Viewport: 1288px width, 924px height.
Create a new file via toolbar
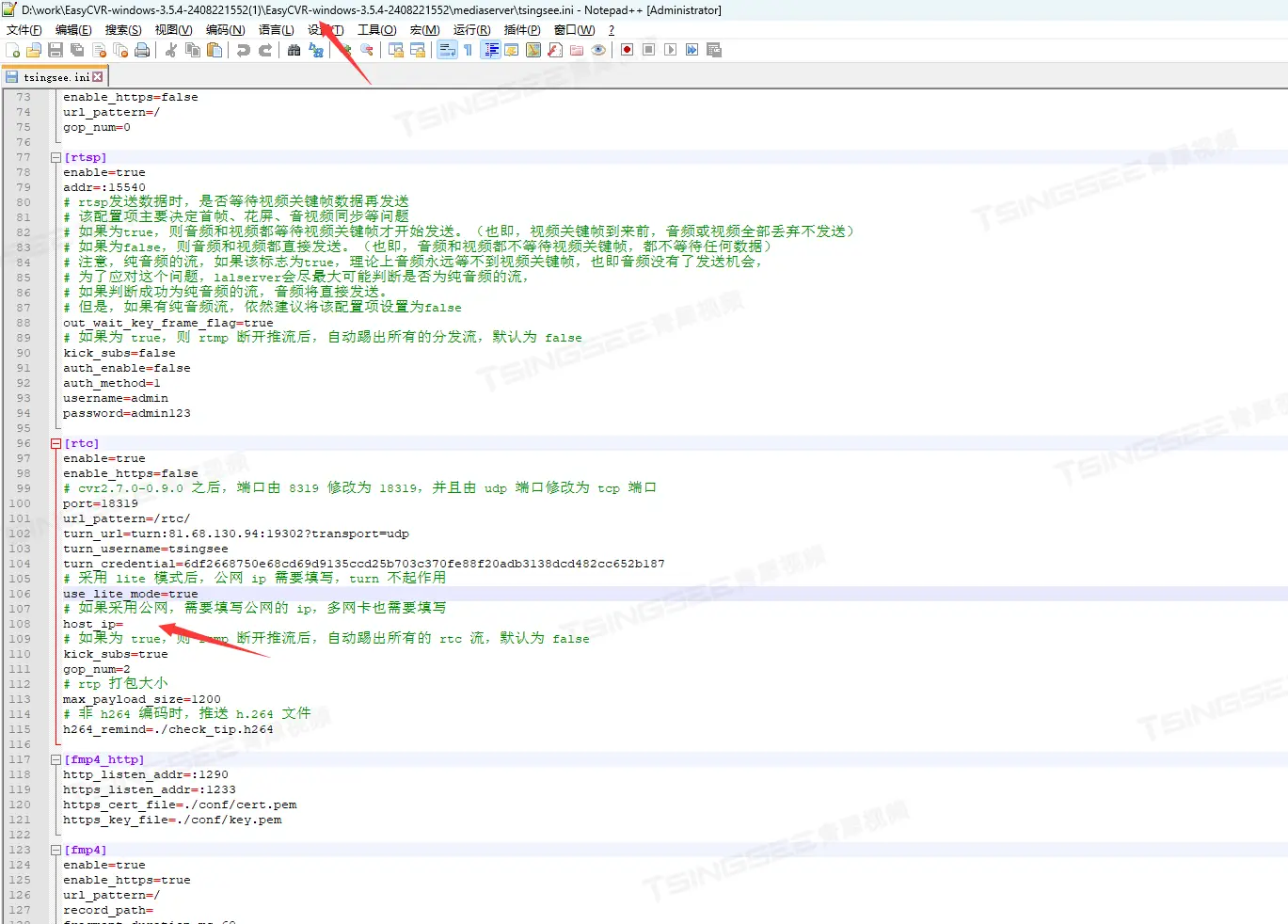12,50
